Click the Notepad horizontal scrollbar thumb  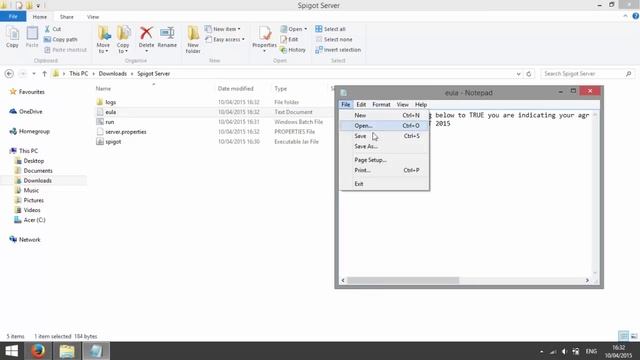pos(403,280)
